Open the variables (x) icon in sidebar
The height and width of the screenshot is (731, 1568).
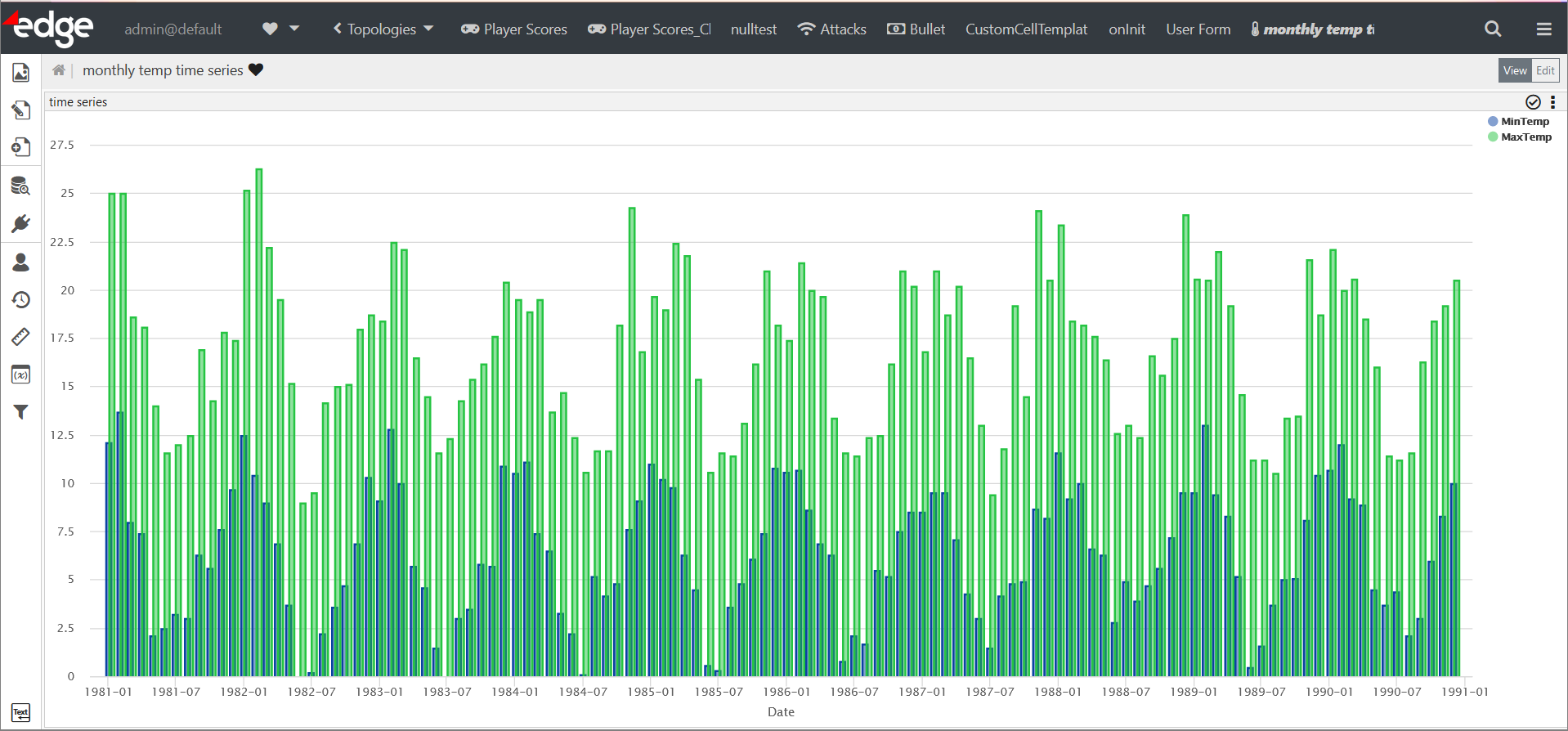point(21,374)
